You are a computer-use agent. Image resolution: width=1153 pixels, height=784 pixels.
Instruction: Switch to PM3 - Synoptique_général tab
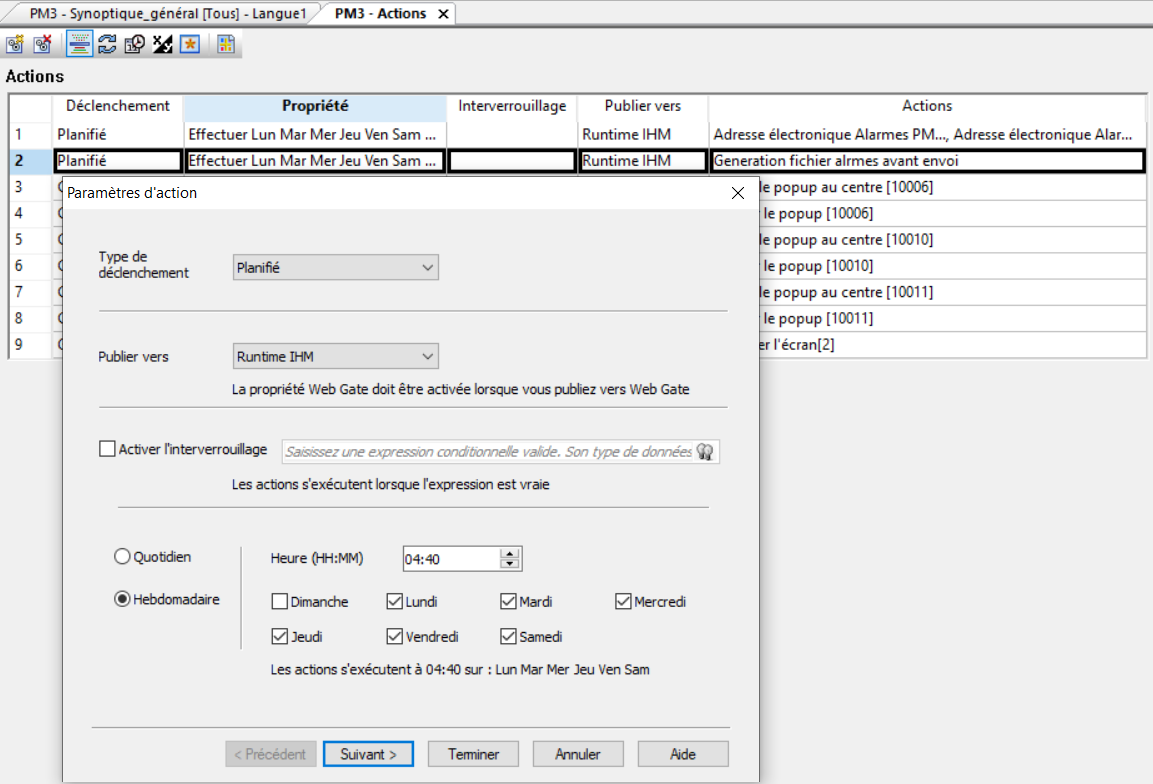(166, 14)
